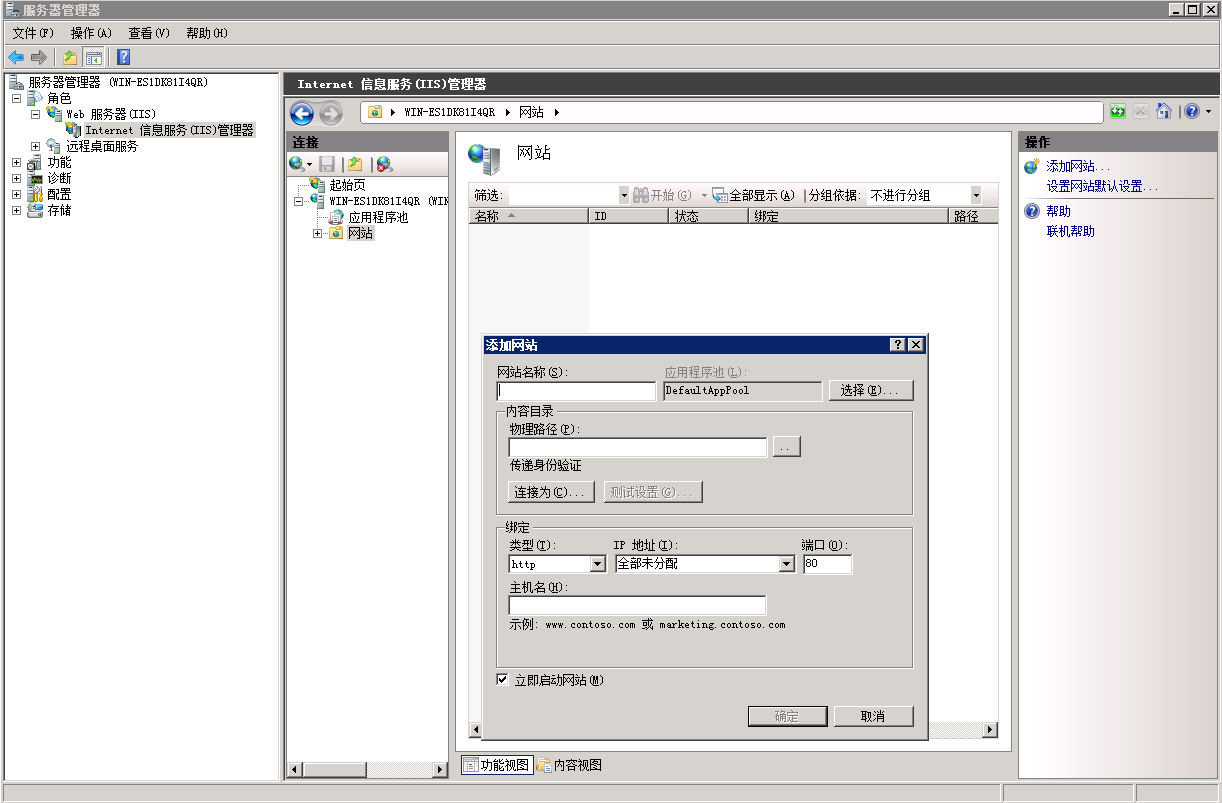Image resolution: width=1222 pixels, height=803 pixels.
Task: Click the back navigation arrow in IIS manager
Action: [302, 114]
